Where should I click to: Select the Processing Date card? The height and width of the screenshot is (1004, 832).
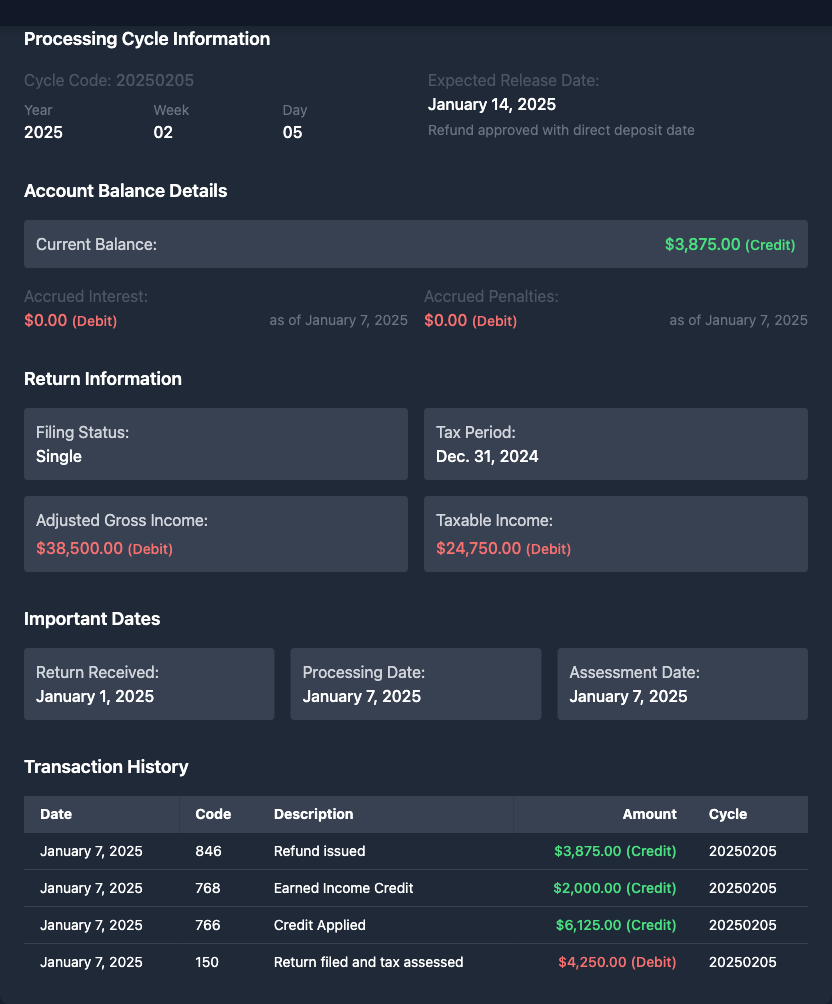(x=415, y=684)
